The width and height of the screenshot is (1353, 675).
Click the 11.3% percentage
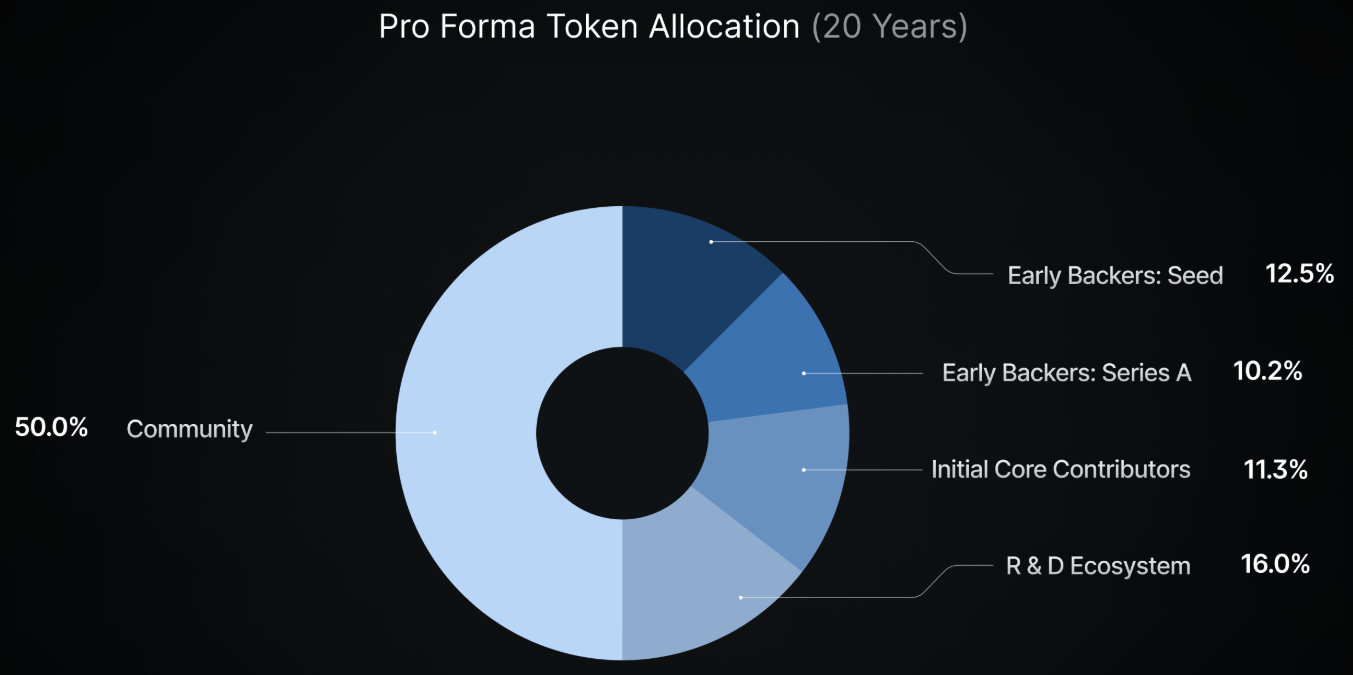1276,468
